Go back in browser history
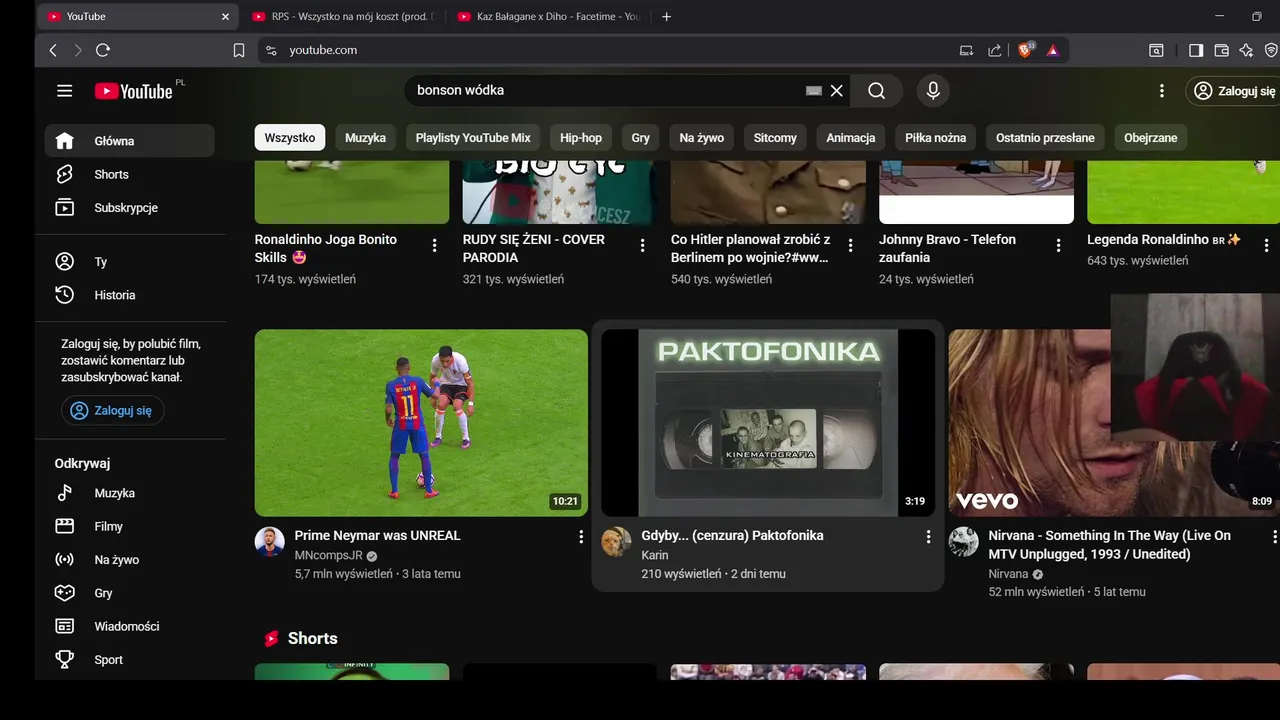Image resolution: width=1280 pixels, height=720 pixels. click(x=54, y=50)
